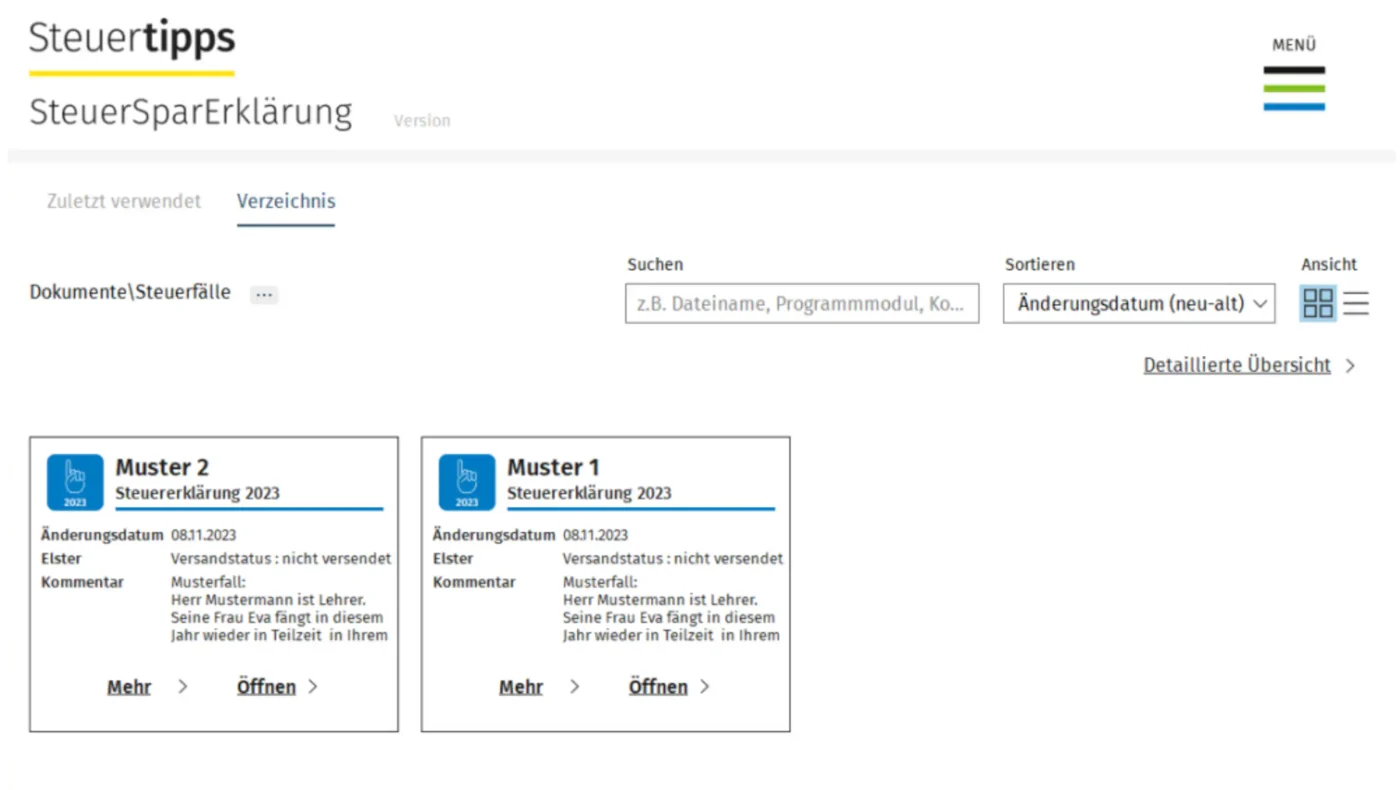This screenshot has height=790, width=1400.
Task: Click the arrow beside Mehr in Muster 1
Action: click(x=575, y=687)
